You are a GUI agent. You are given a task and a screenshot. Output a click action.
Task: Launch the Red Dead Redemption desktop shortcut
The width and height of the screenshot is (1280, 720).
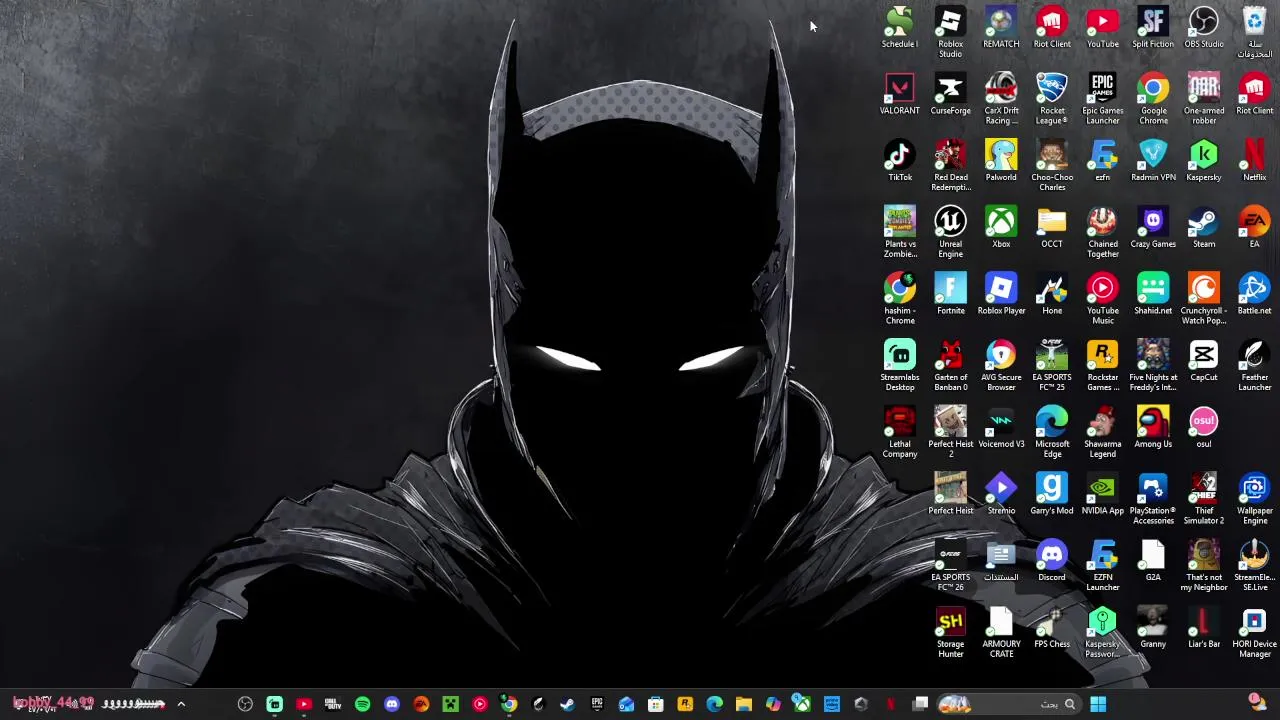[x=950, y=166]
